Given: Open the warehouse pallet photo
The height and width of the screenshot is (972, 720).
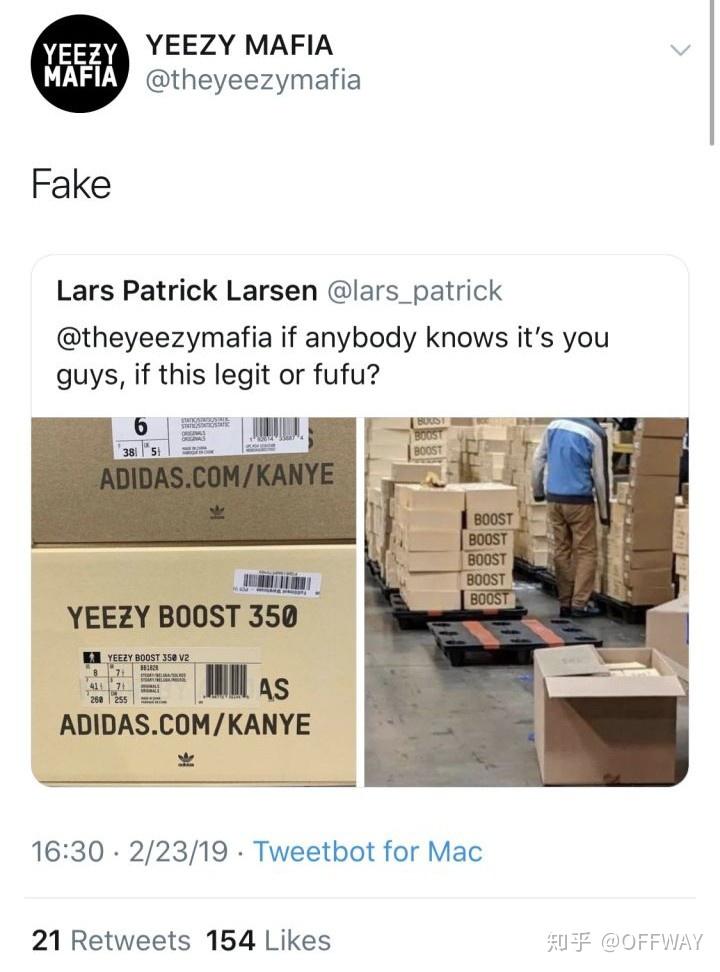Looking at the screenshot, I should 527,602.
